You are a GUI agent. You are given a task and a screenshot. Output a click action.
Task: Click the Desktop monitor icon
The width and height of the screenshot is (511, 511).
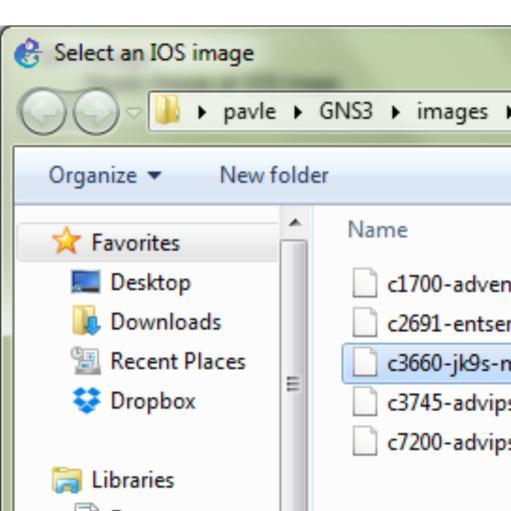[86, 282]
